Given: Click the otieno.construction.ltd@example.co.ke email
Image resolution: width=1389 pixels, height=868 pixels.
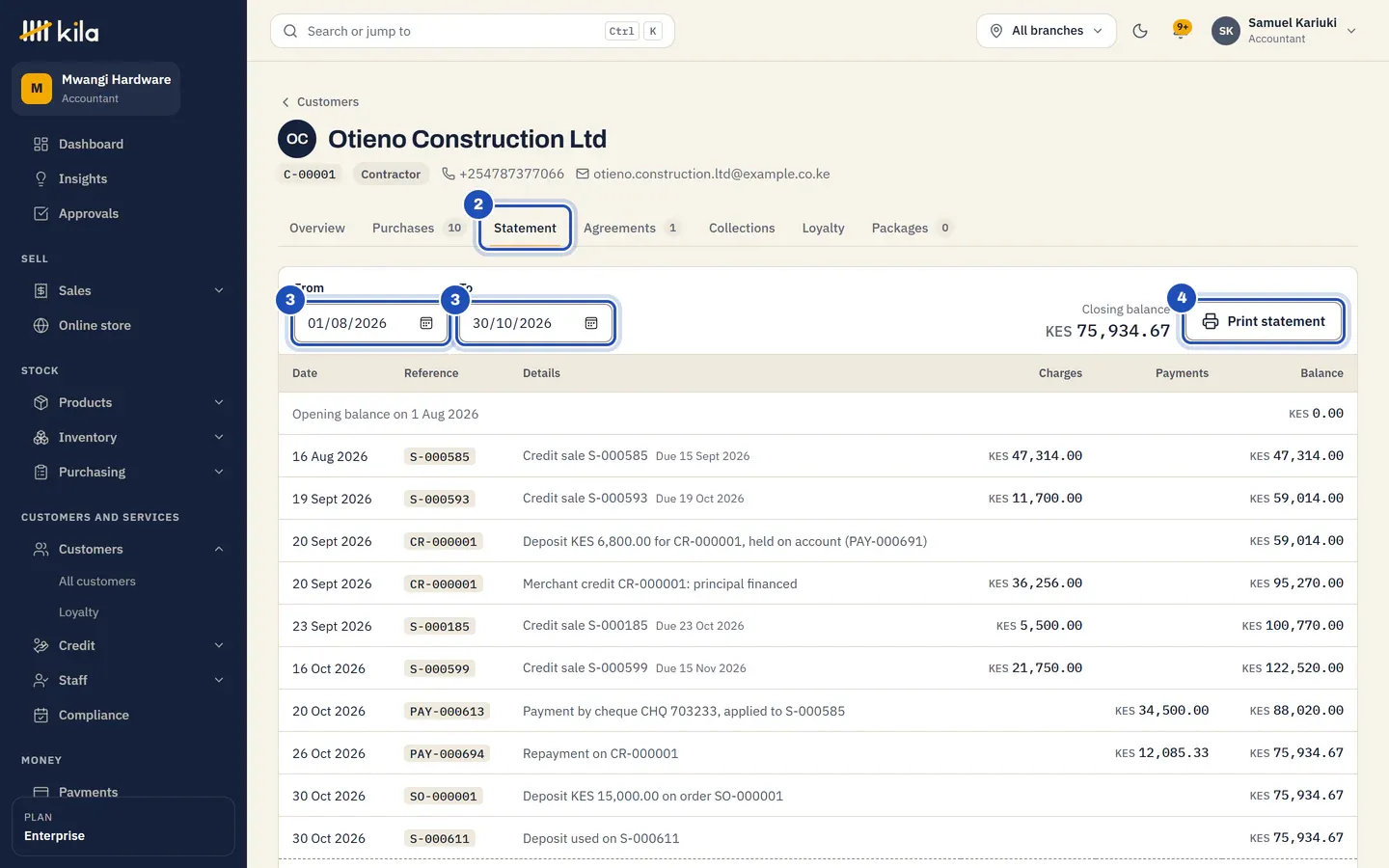Looking at the screenshot, I should (x=712, y=174).
